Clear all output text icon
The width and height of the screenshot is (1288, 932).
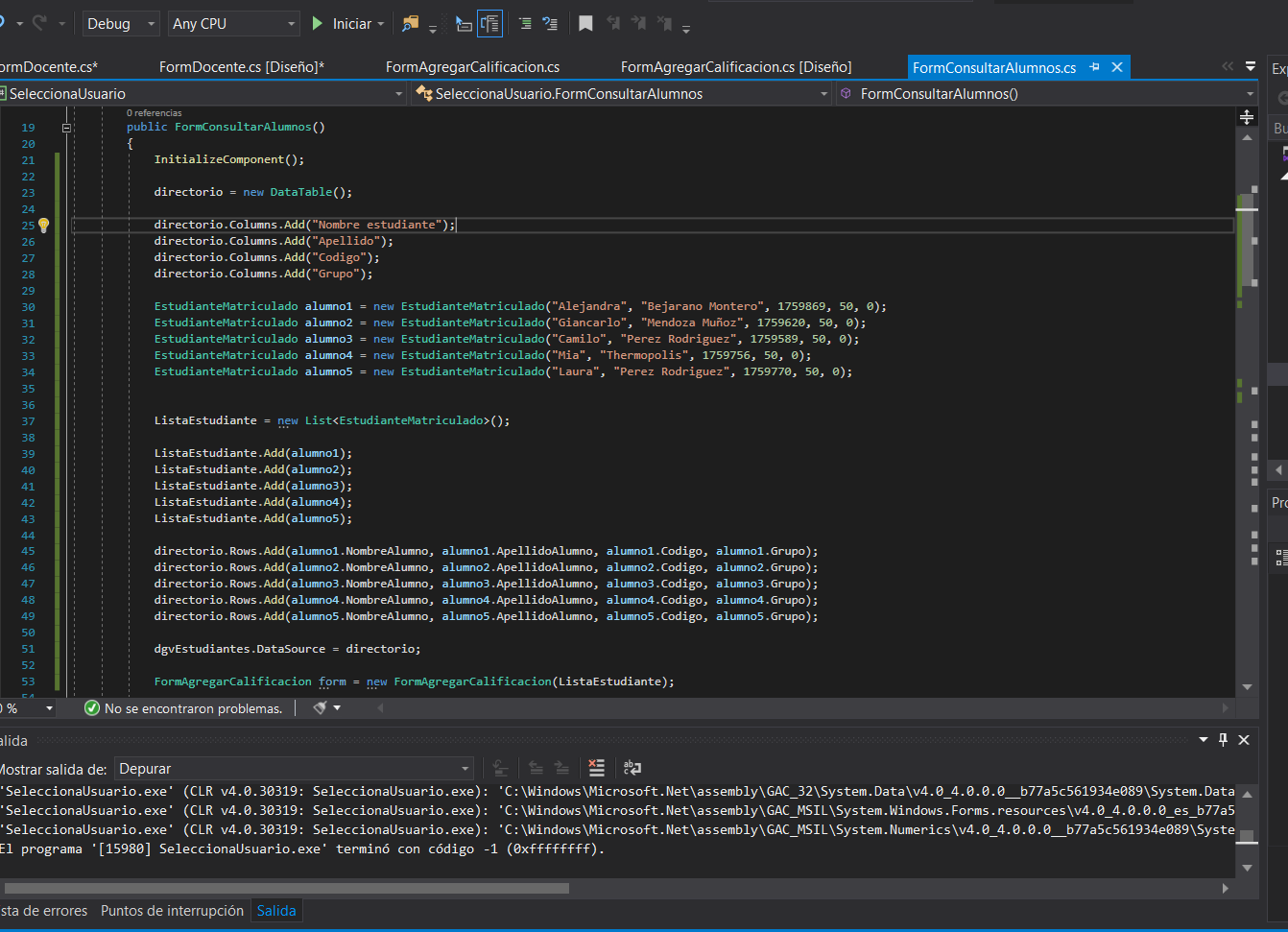click(597, 768)
